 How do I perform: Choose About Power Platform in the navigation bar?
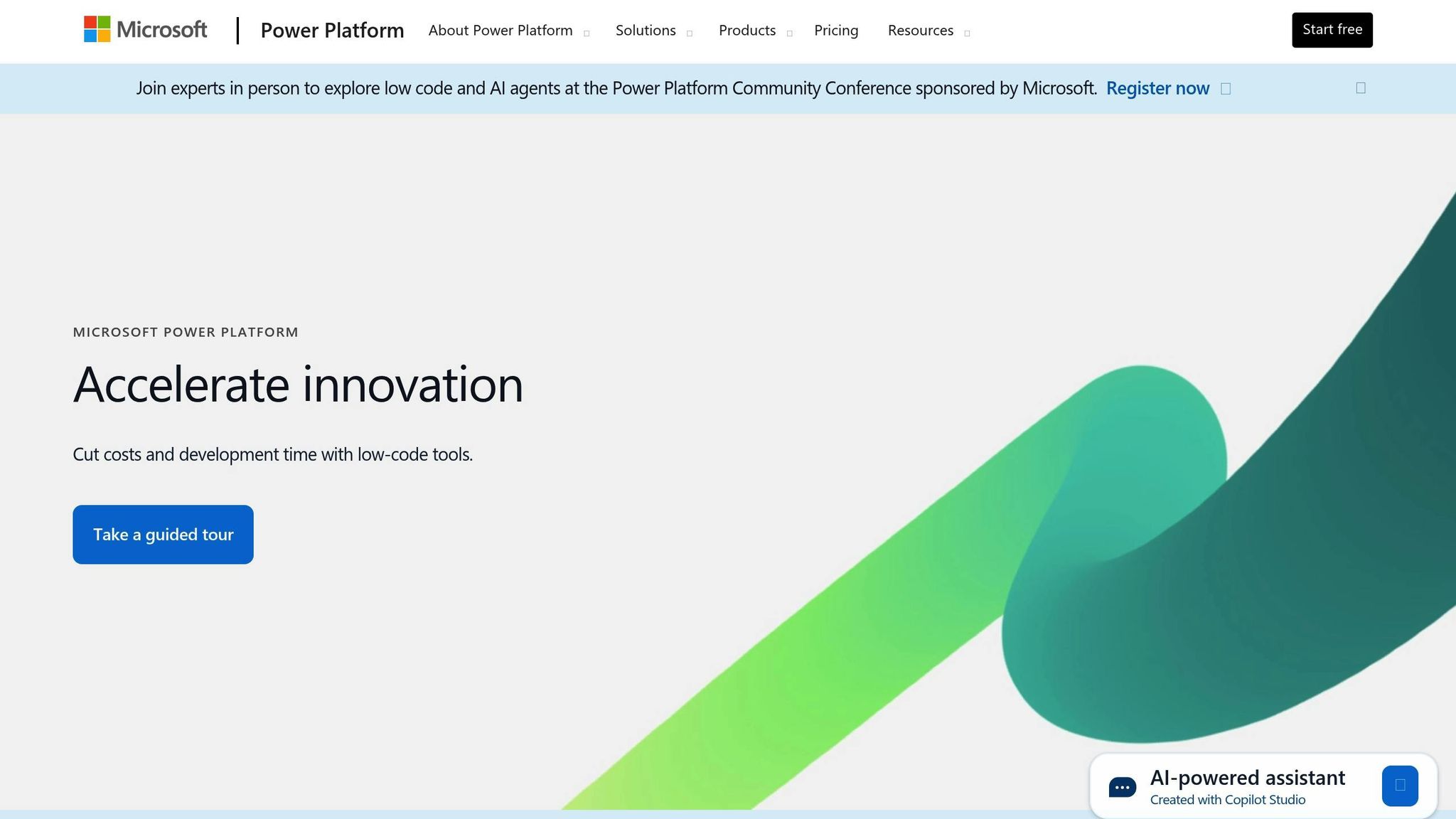(x=500, y=31)
